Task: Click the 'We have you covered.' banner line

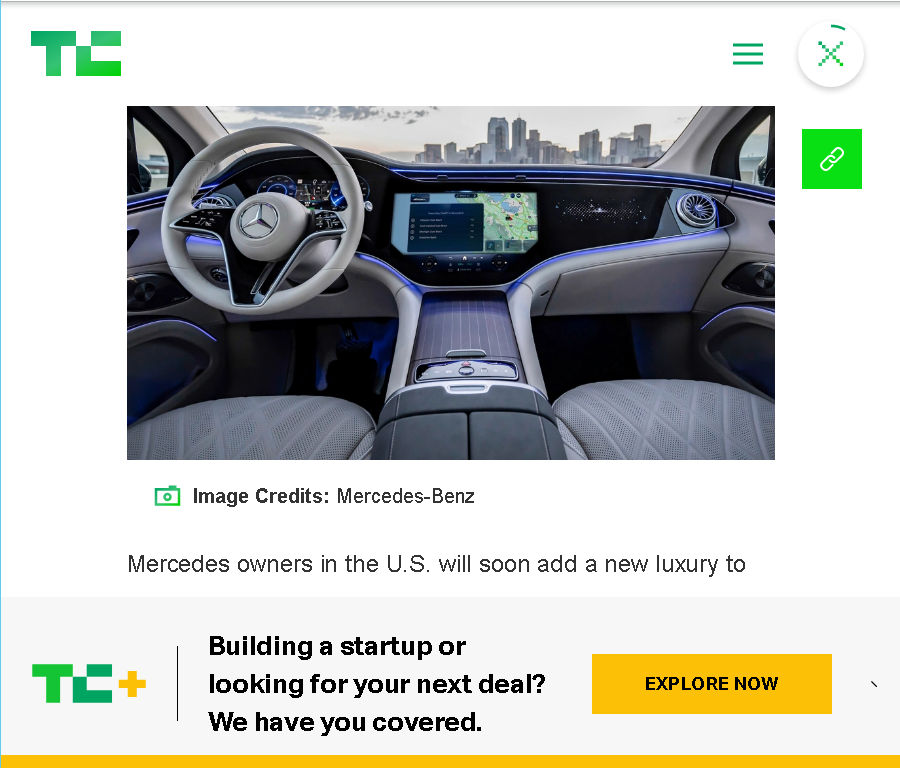Action: [345, 722]
